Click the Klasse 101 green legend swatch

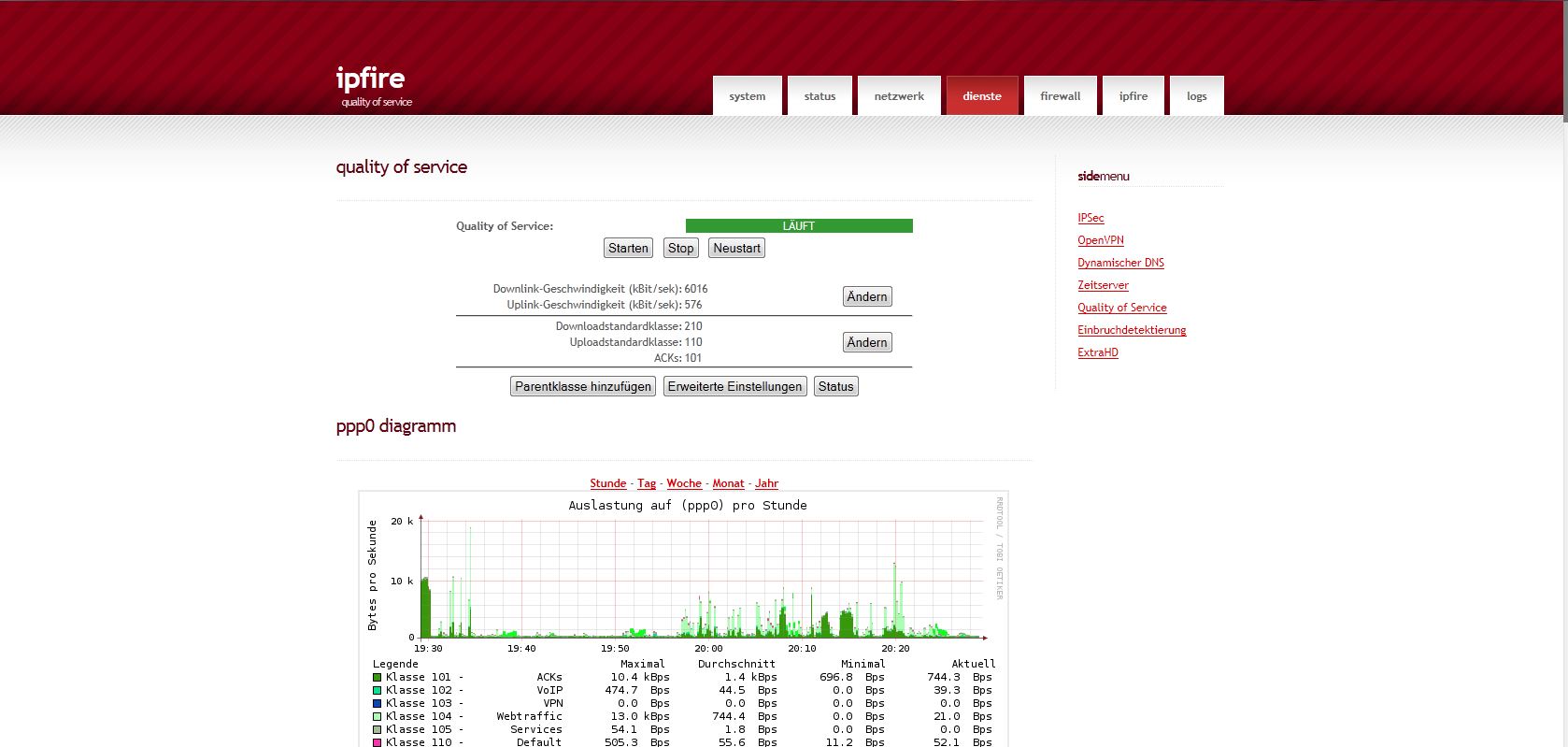(x=377, y=677)
